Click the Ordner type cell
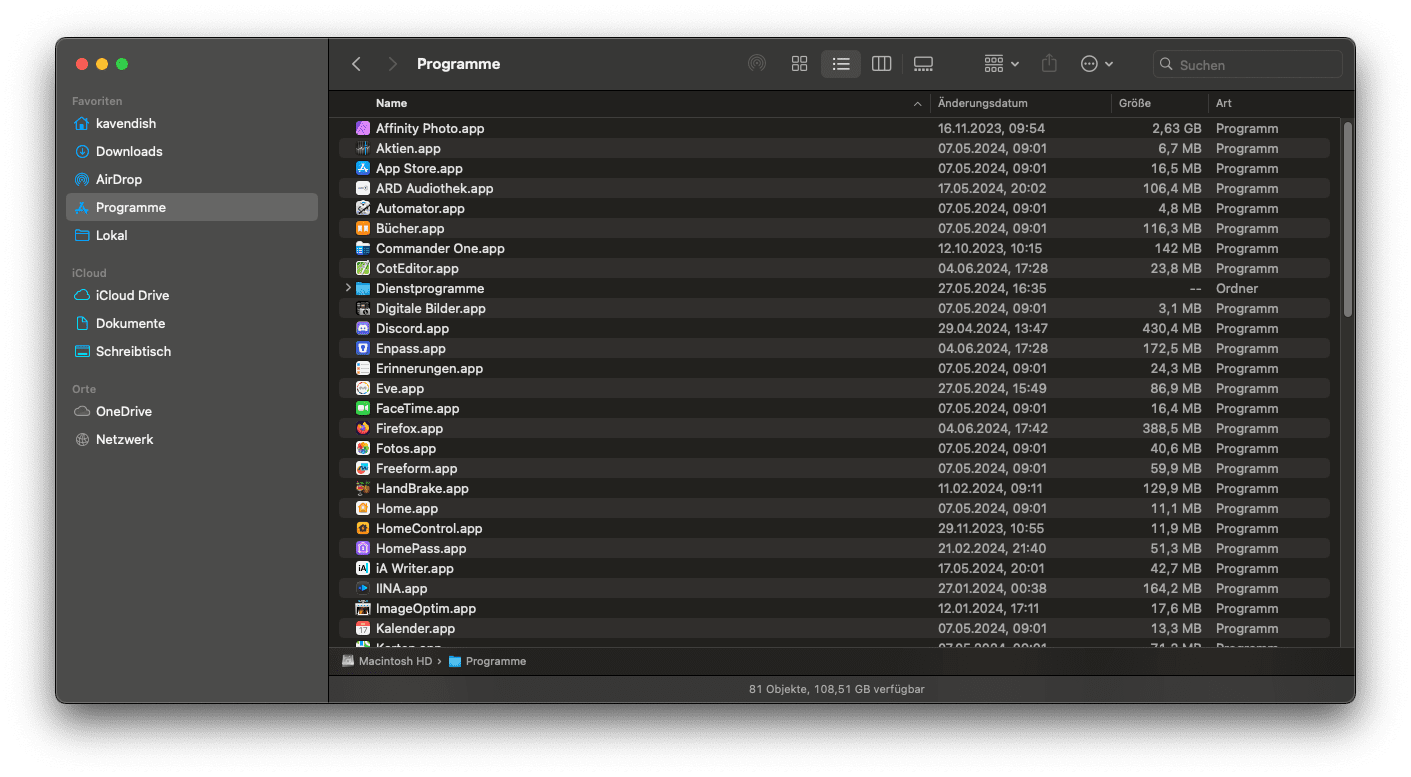Screen dimensions: 1411x777 [1237, 288]
